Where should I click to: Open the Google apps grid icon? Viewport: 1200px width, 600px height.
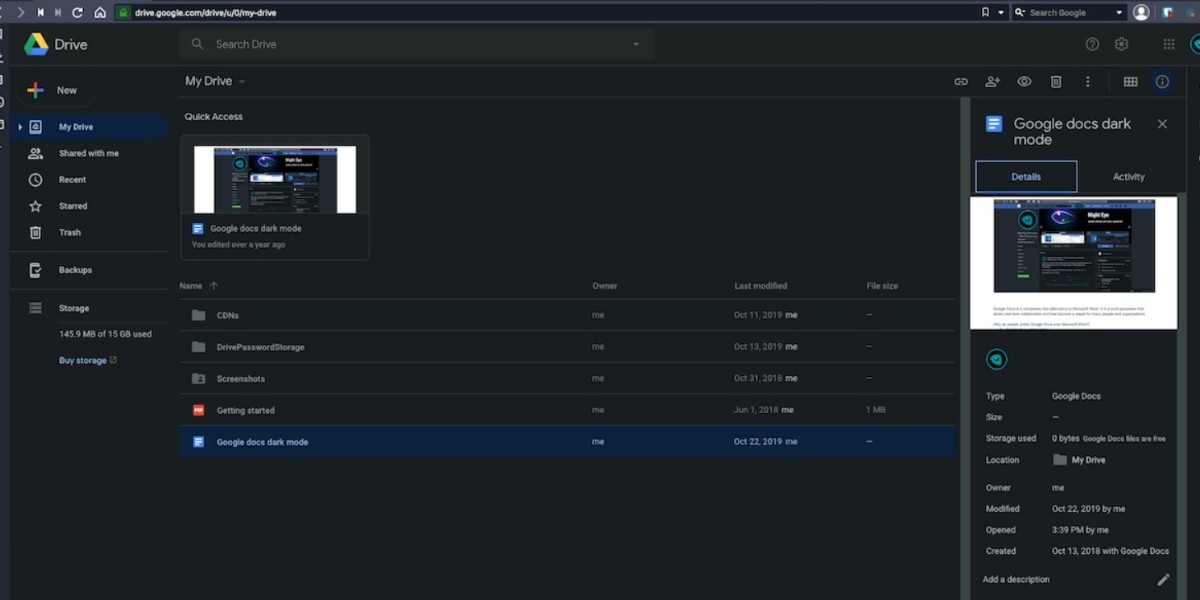click(x=1168, y=44)
